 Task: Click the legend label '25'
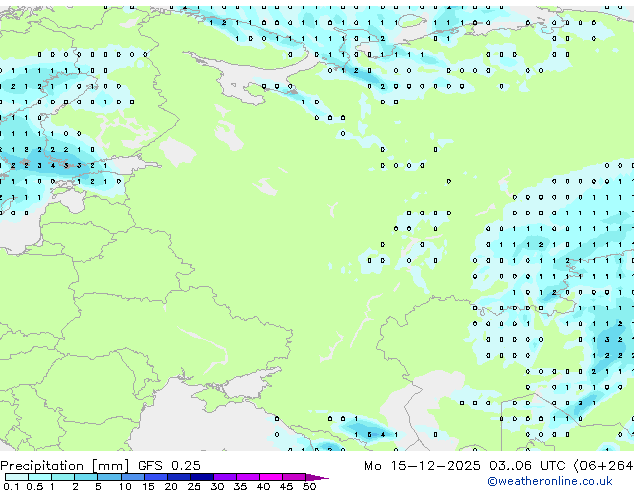coord(194,486)
